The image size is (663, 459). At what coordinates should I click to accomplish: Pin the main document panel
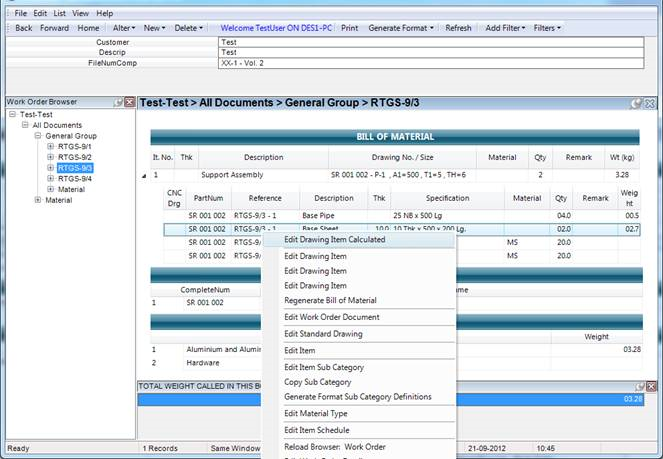637,103
